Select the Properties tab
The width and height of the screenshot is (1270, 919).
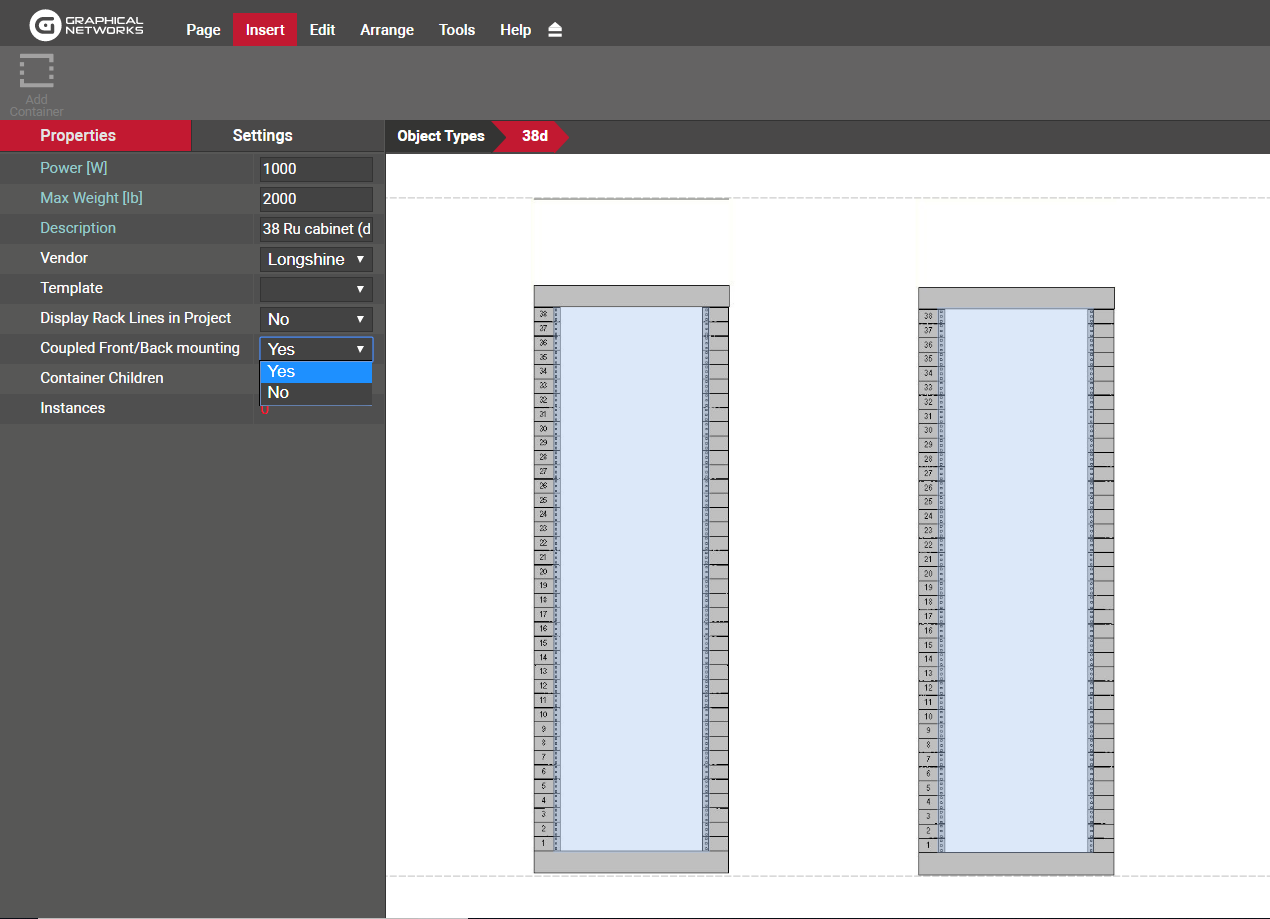(x=78, y=136)
